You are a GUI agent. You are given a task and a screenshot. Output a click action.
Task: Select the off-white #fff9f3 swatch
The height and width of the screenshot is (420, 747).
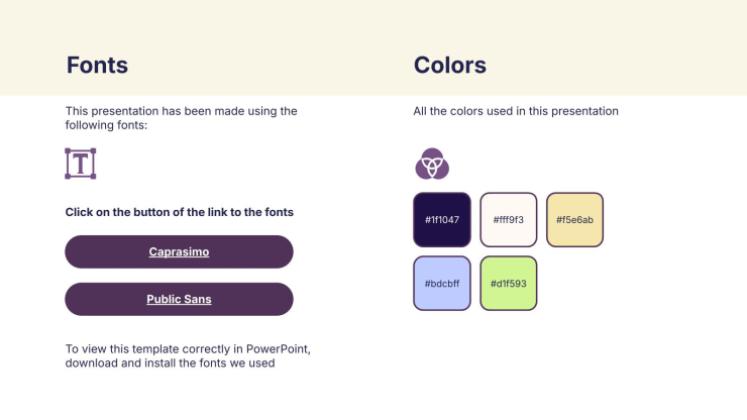point(508,219)
